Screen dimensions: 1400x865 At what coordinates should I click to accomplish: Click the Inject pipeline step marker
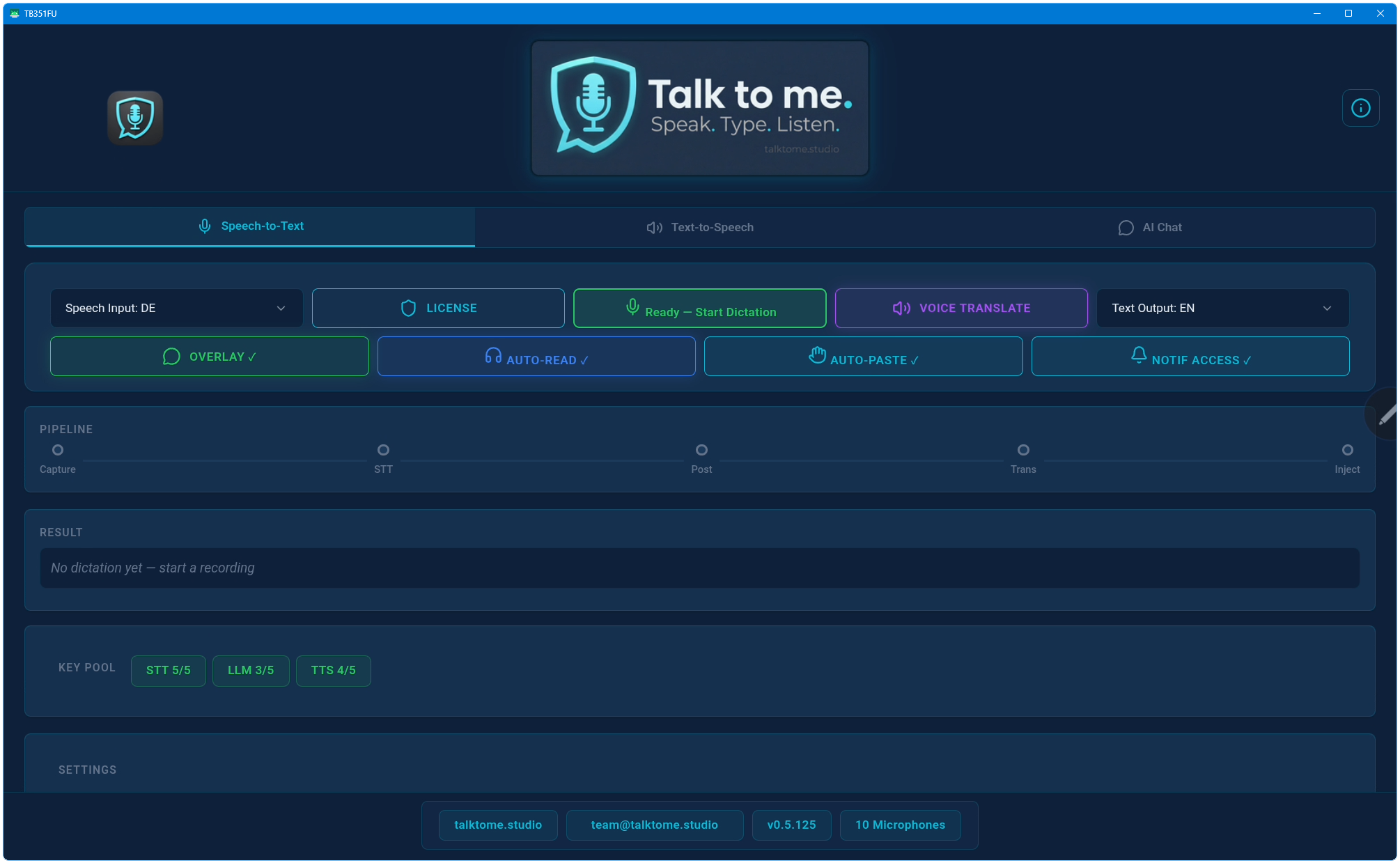(1347, 450)
